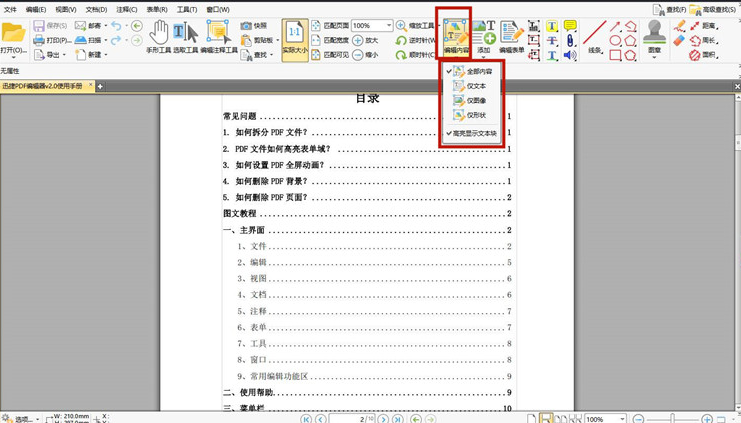Select the yellow sticky note comment tool

click(x=570, y=26)
